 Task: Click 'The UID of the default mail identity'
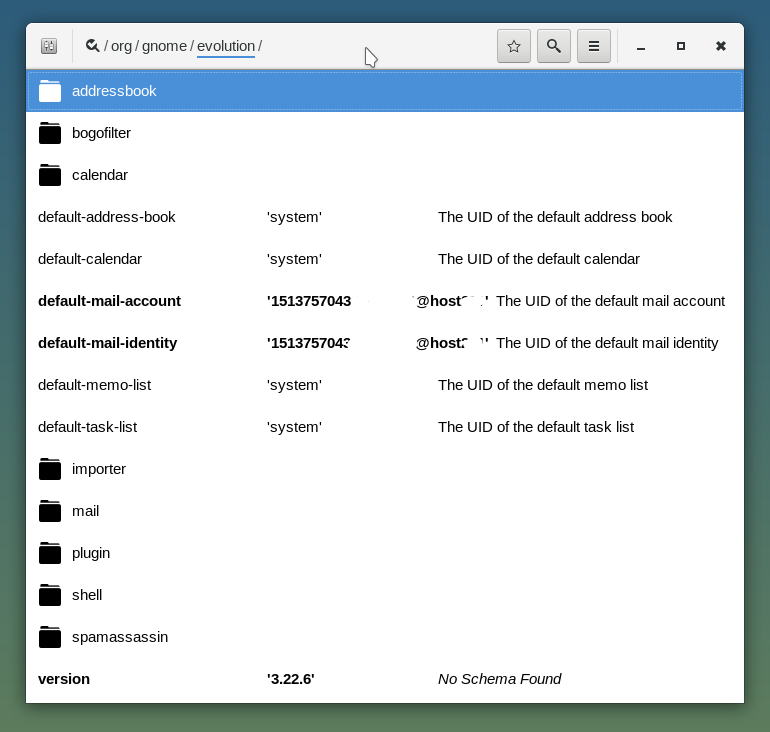point(607,343)
